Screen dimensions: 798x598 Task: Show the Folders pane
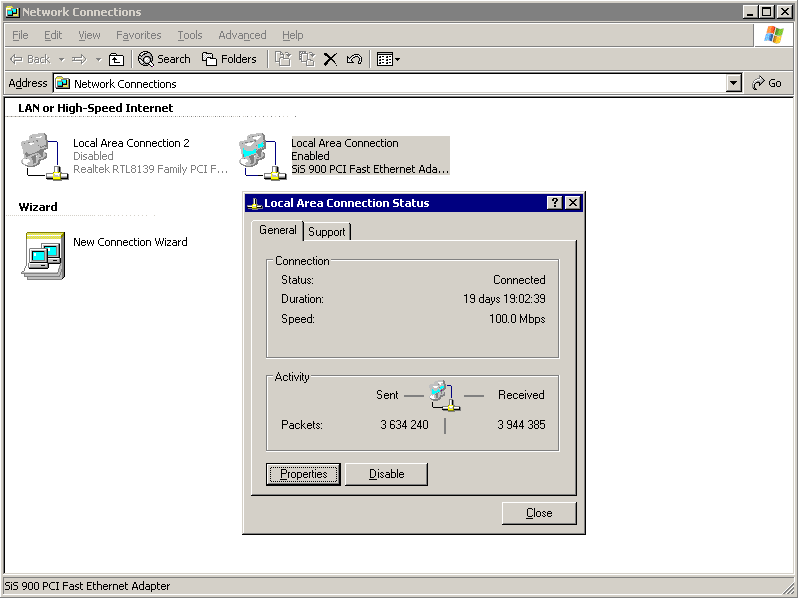point(229,59)
